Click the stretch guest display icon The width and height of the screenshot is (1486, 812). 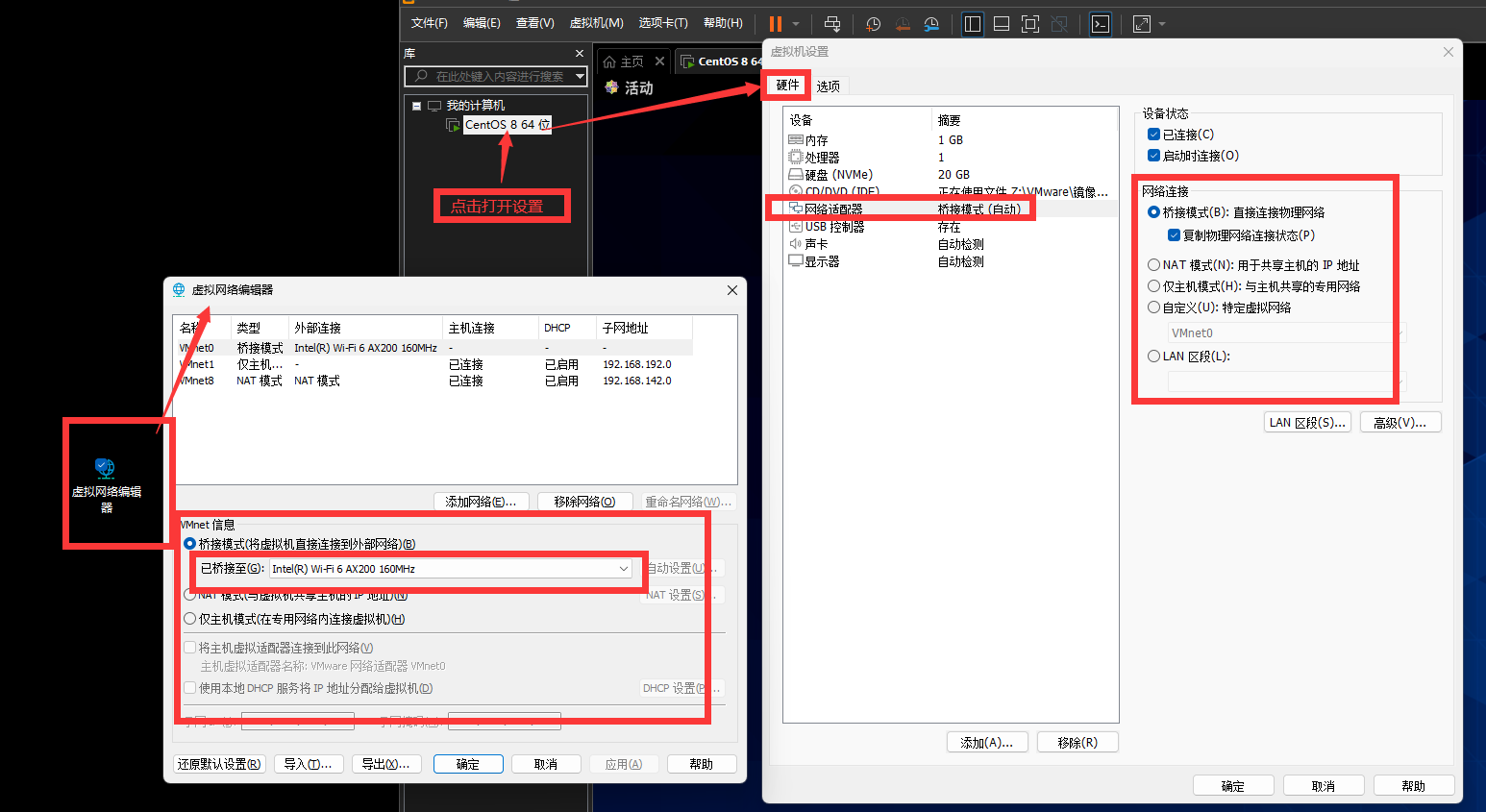click(x=1142, y=24)
